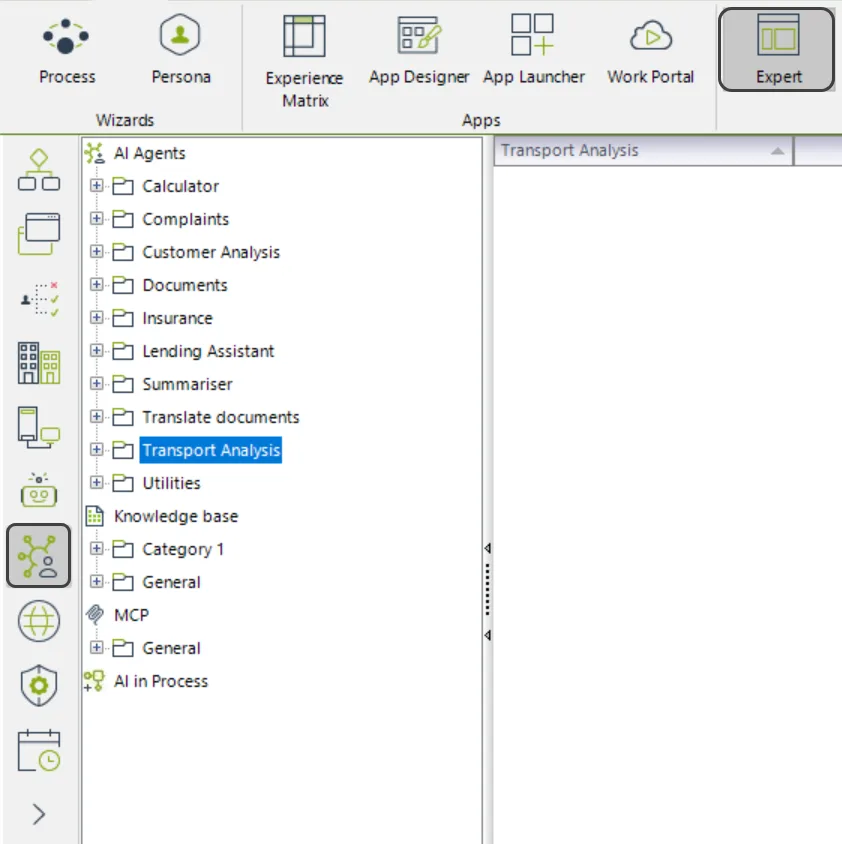
Task: Select the robot automation module
Action: coord(39,490)
